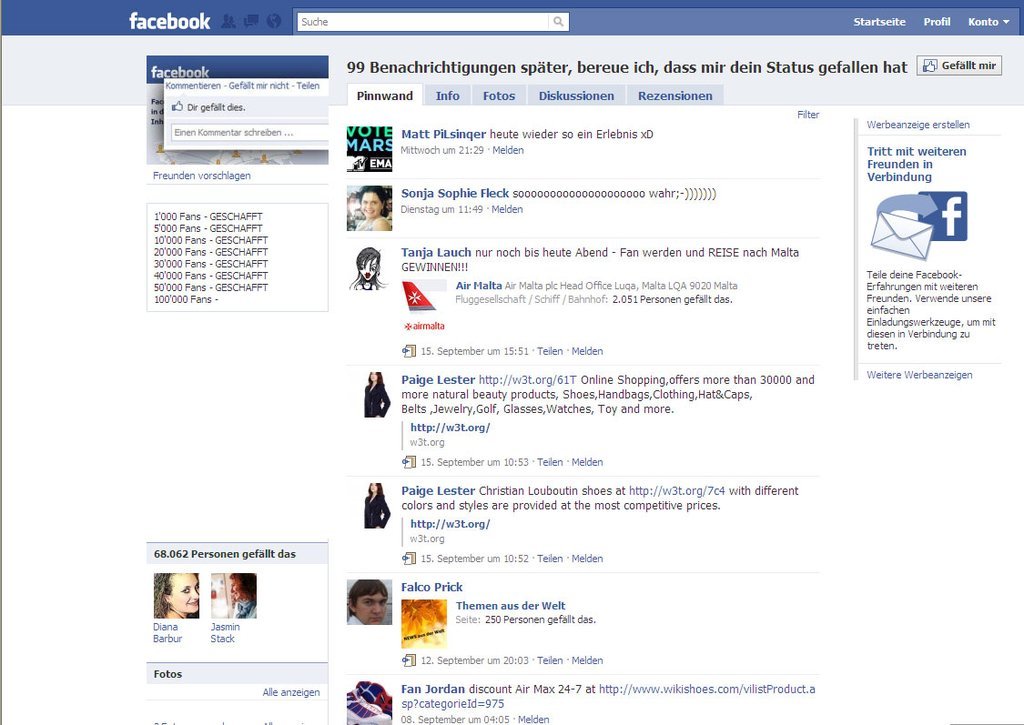Screen dimensions: 1024x725
Task: Open the wikishoes.com product link
Action: [x=608, y=696]
